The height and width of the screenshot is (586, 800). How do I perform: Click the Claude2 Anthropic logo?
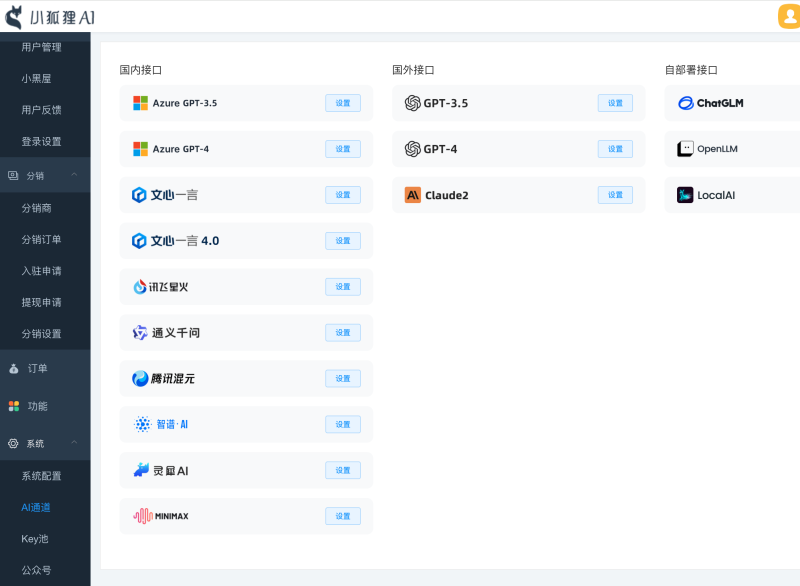[413, 195]
